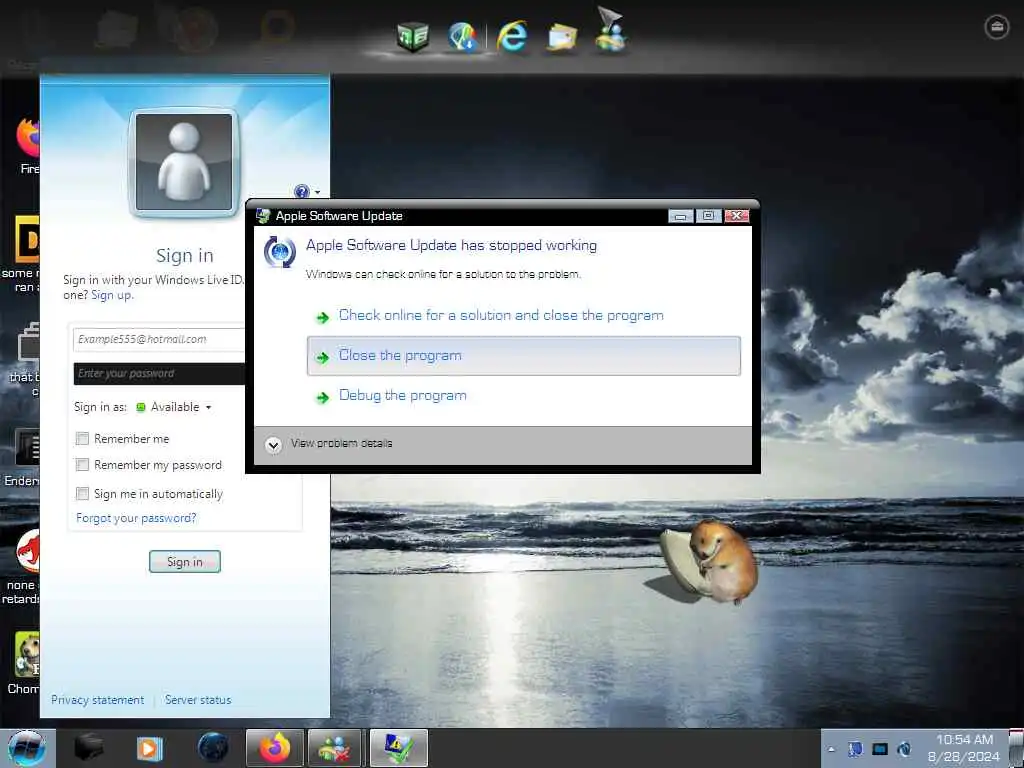Check Remember my password
The height and width of the screenshot is (768, 1024).
pyautogui.click(x=82, y=465)
